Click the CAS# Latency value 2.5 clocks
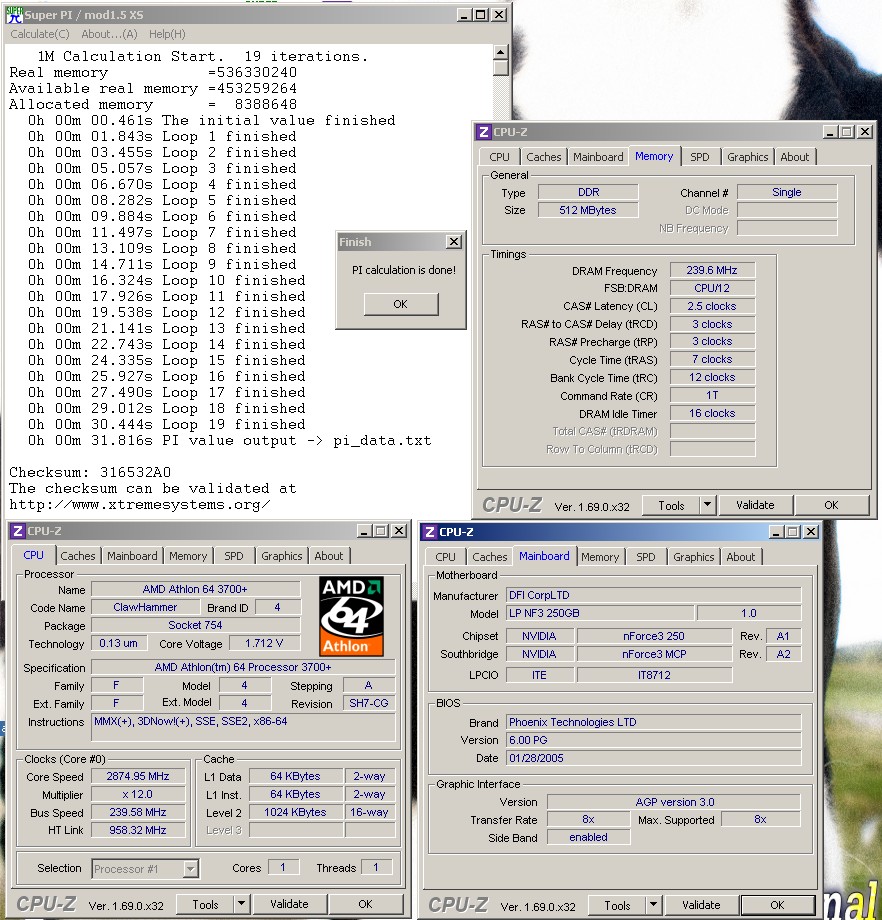 [x=712, y=306]
